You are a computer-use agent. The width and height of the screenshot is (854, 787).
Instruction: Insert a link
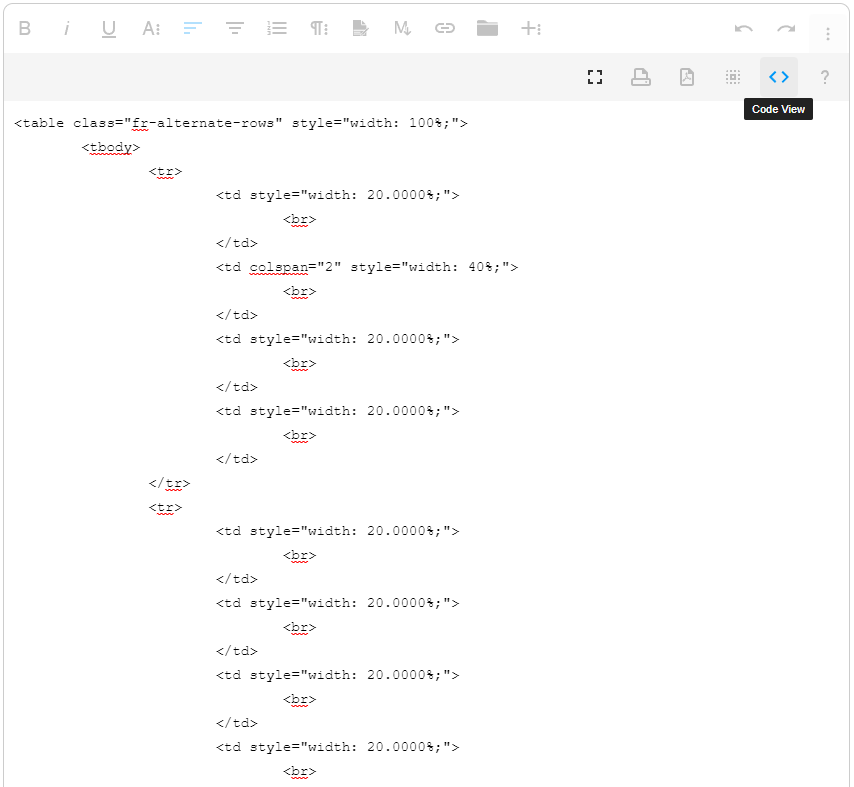coord(445,28)
